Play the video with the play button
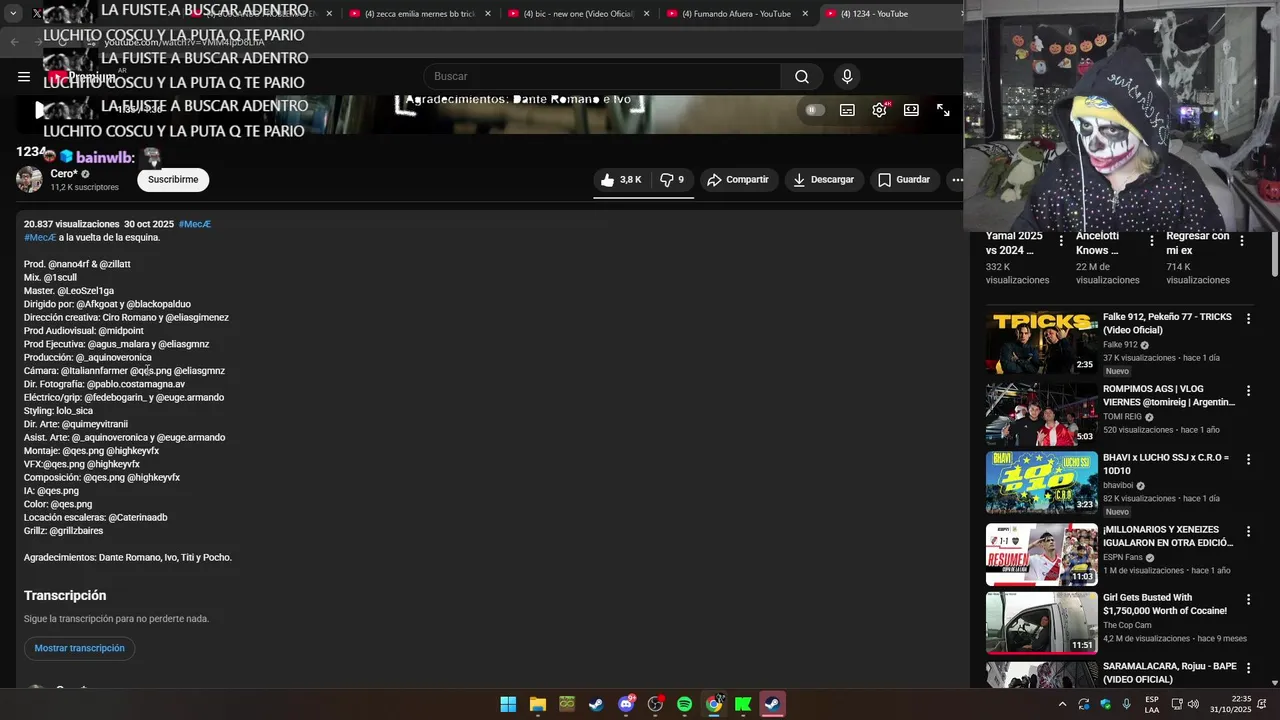This screenshot has height=720, width=1280. click(x=39, y=110)
